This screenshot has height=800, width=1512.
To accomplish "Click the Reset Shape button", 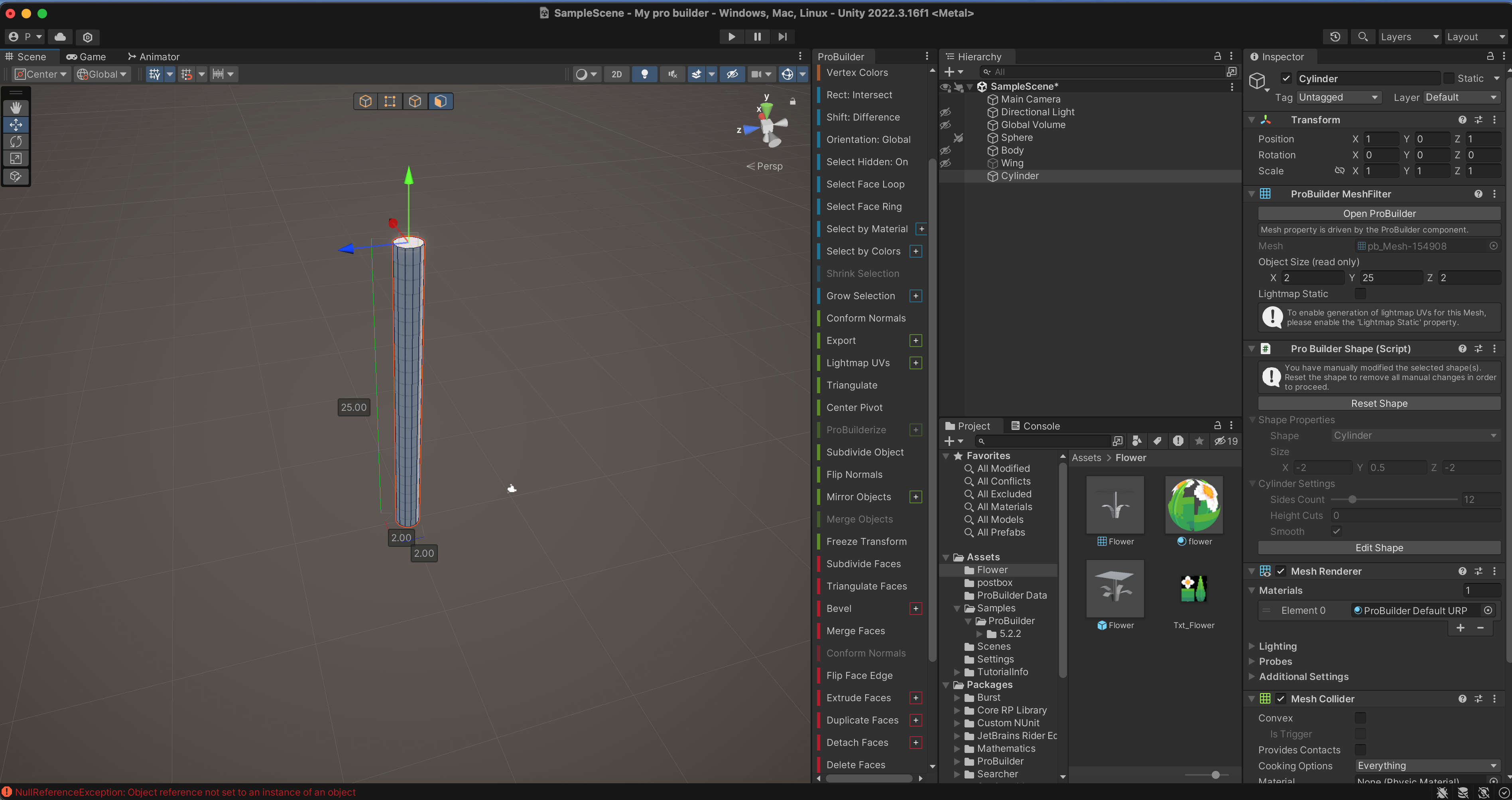I will (1379, 403).
